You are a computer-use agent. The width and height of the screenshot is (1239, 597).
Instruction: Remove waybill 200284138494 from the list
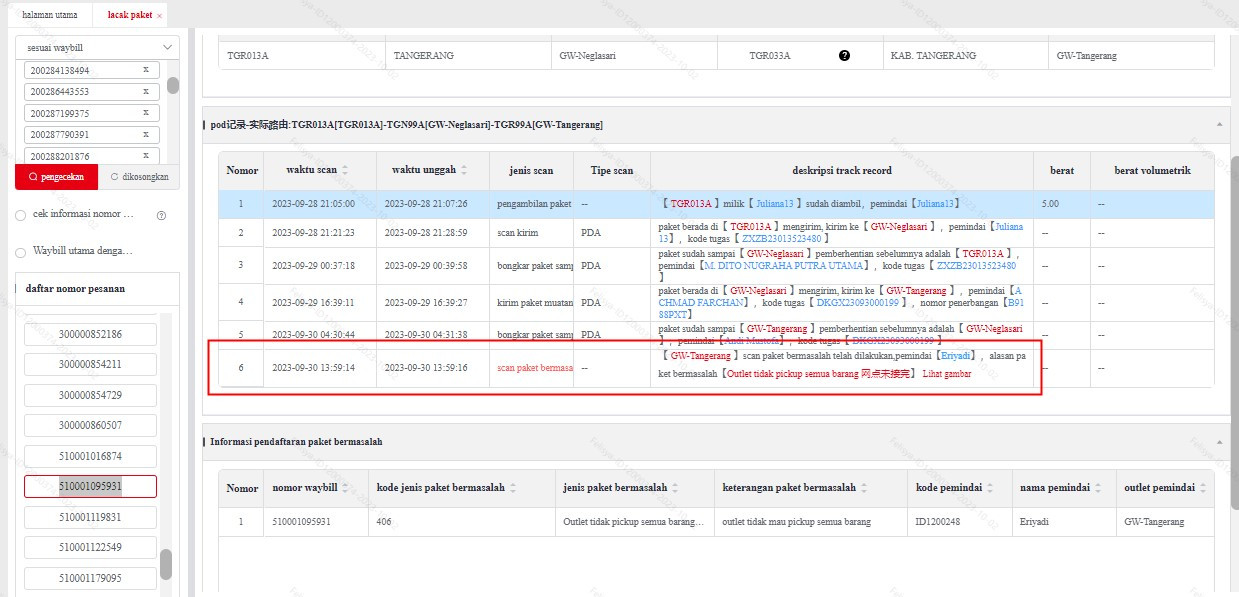pyautogui.click(x=145, y=70)
